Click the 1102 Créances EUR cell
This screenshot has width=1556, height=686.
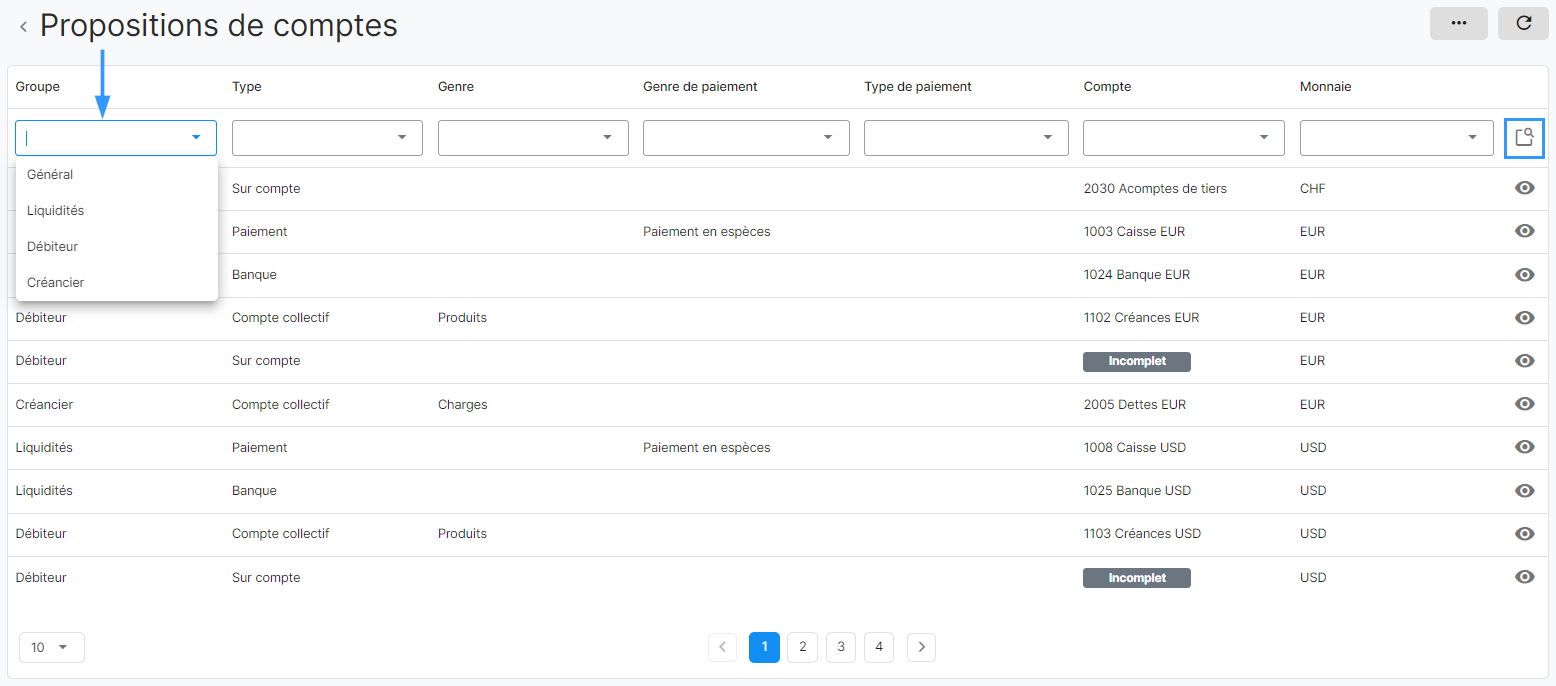click(x=1141, y=317)
